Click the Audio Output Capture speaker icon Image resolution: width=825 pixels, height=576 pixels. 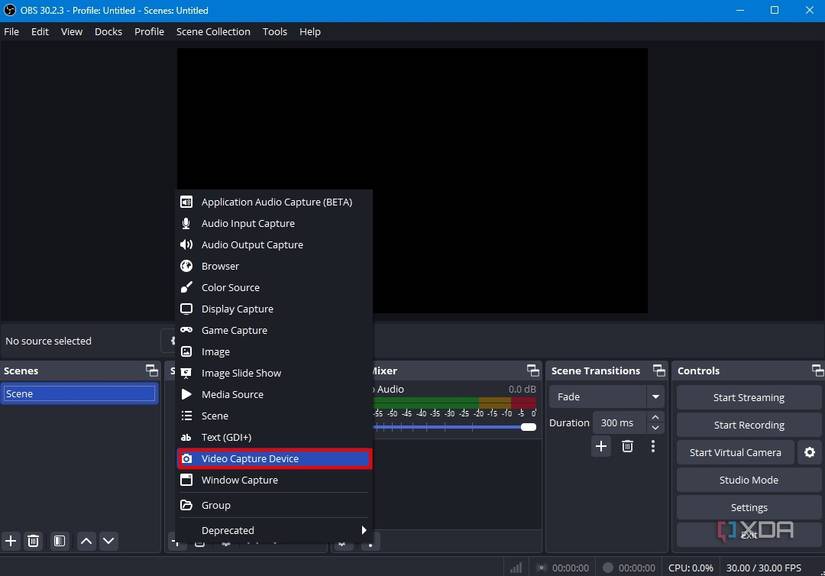186,245
